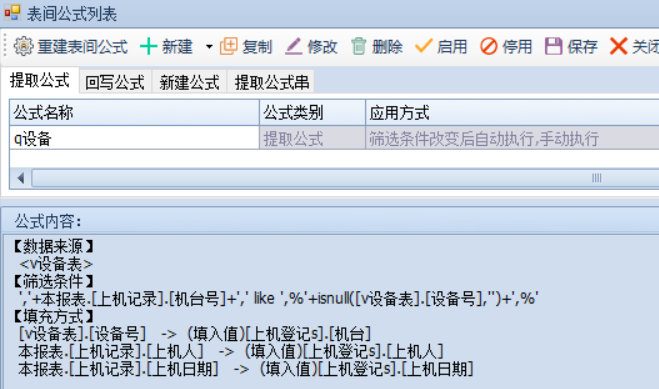The width and height of the screenshot is (659, 389).
Task: Open the dropdown arrow next to 新建
Action: click(x=209, y=47)
